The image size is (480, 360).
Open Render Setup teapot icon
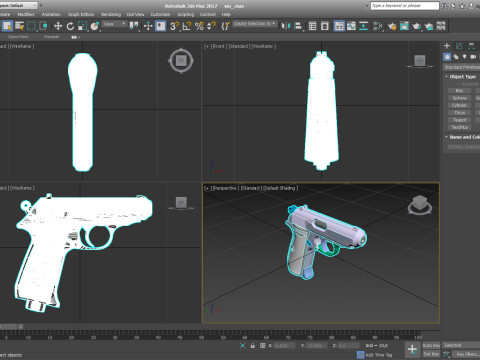tap(392, 26)
